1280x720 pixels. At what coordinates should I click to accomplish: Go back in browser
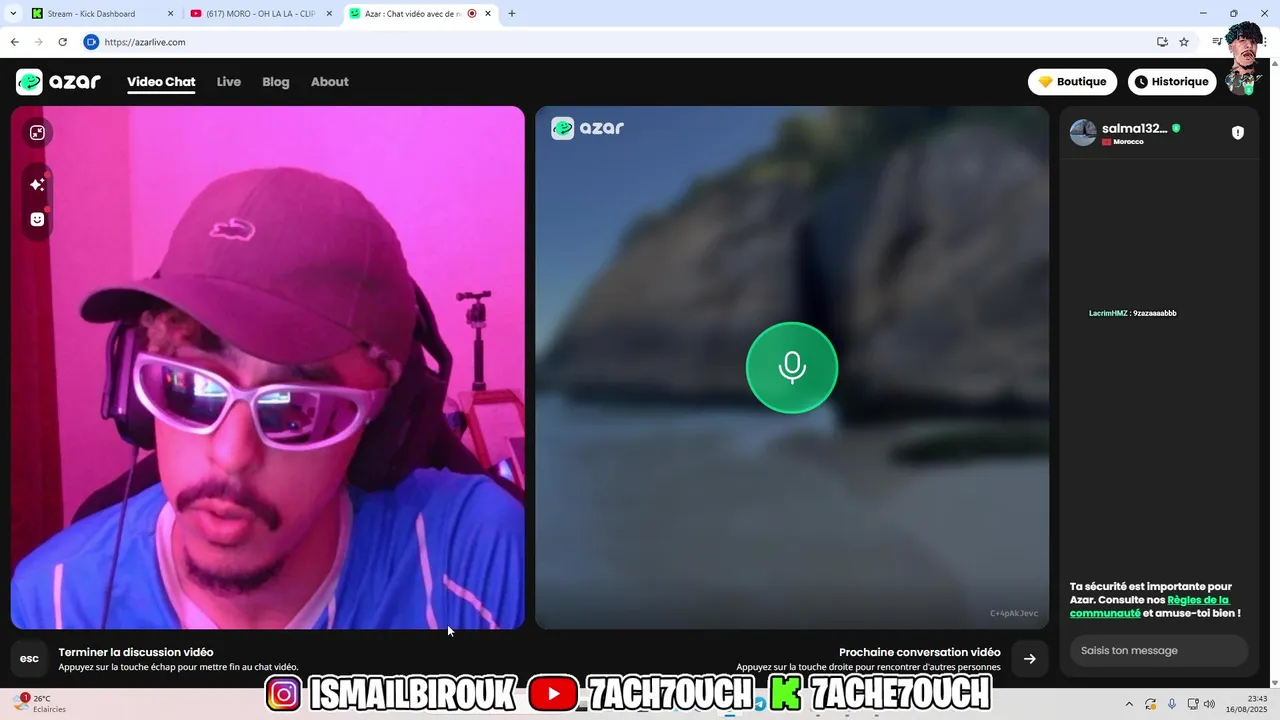tap(14, 42)
